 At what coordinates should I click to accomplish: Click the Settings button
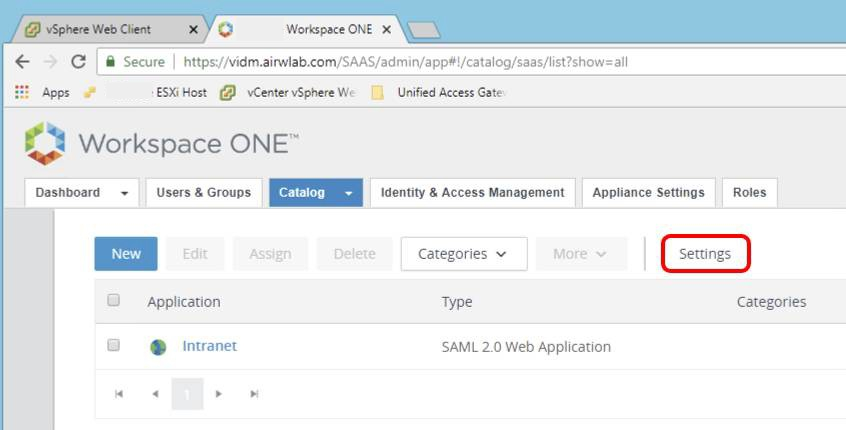pyautogui.click(x=705, y=254)
